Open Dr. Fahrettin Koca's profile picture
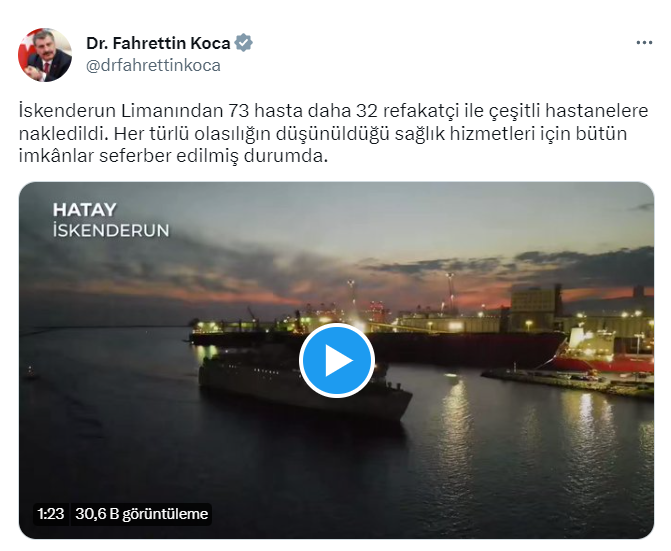671x551 pixels. (x=45, y=55)
